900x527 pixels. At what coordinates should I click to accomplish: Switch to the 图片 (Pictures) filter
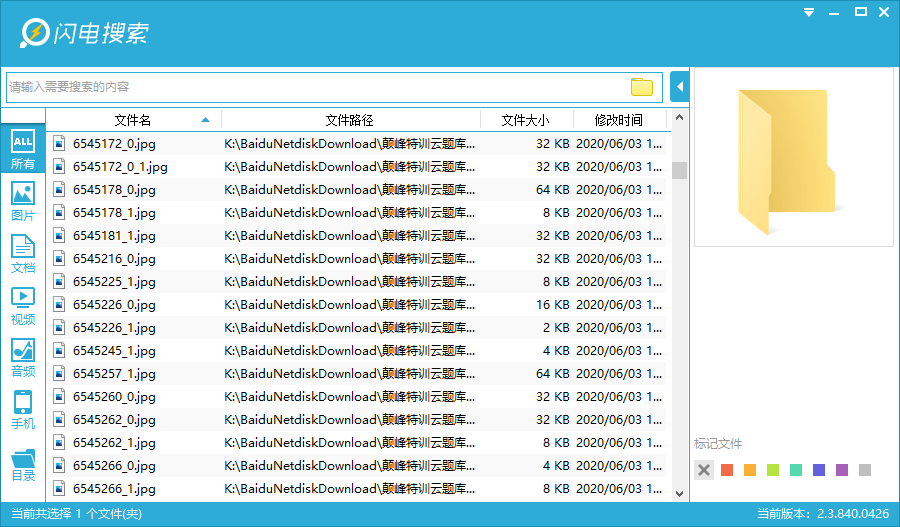22,201
